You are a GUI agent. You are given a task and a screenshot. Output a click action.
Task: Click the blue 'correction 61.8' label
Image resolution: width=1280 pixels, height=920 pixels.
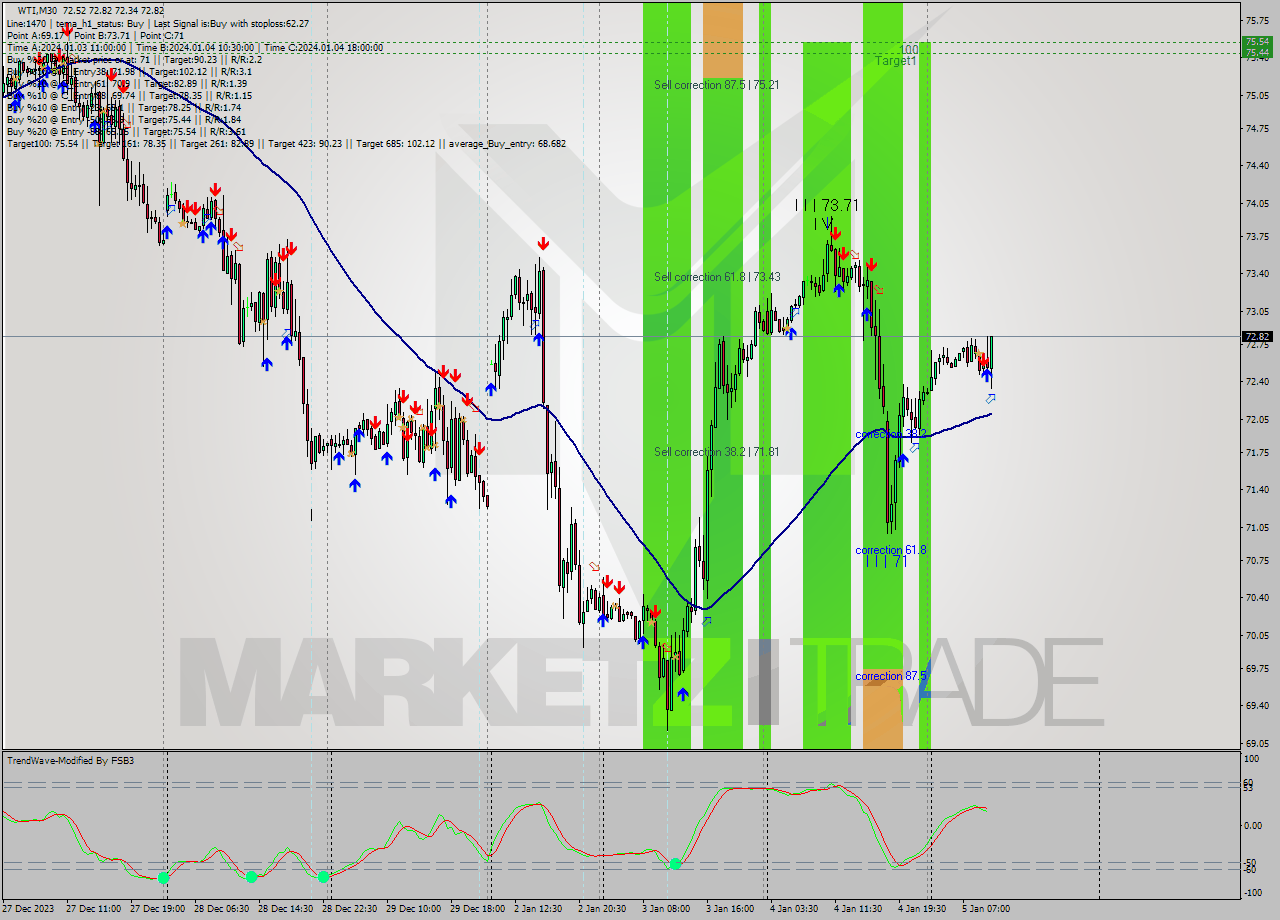click(x=891, y=550)
